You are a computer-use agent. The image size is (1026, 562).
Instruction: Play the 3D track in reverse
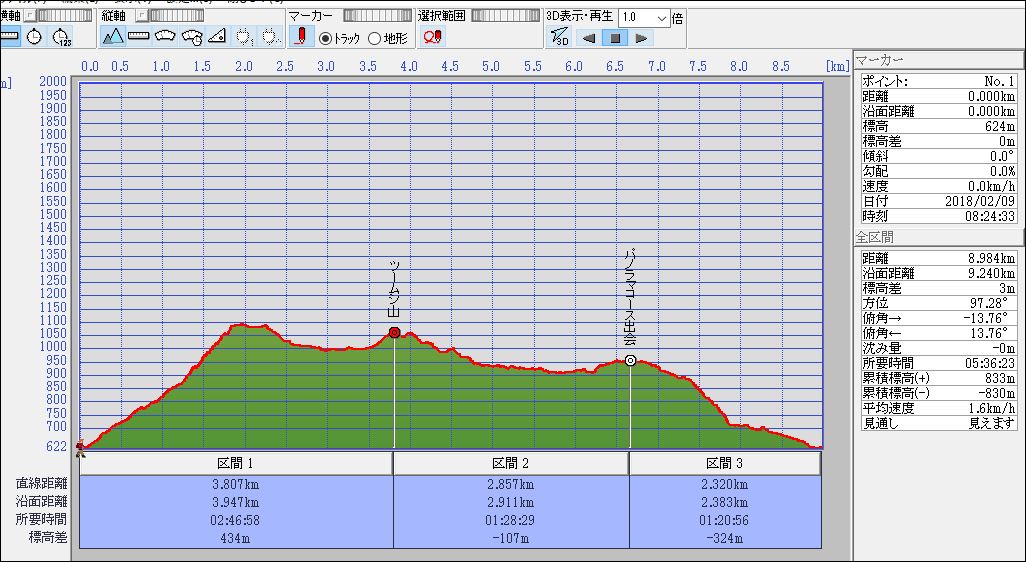point(588,38)
